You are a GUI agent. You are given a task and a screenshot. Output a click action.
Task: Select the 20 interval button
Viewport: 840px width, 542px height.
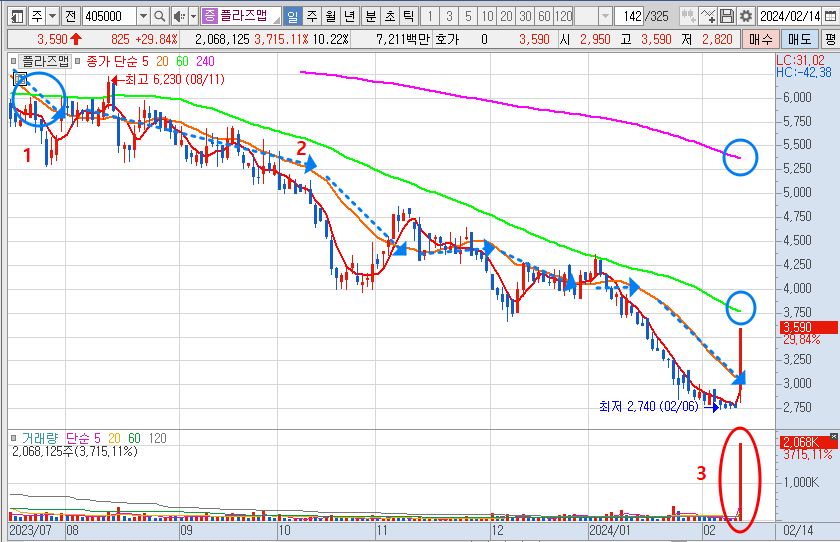[x=506, y=17]
